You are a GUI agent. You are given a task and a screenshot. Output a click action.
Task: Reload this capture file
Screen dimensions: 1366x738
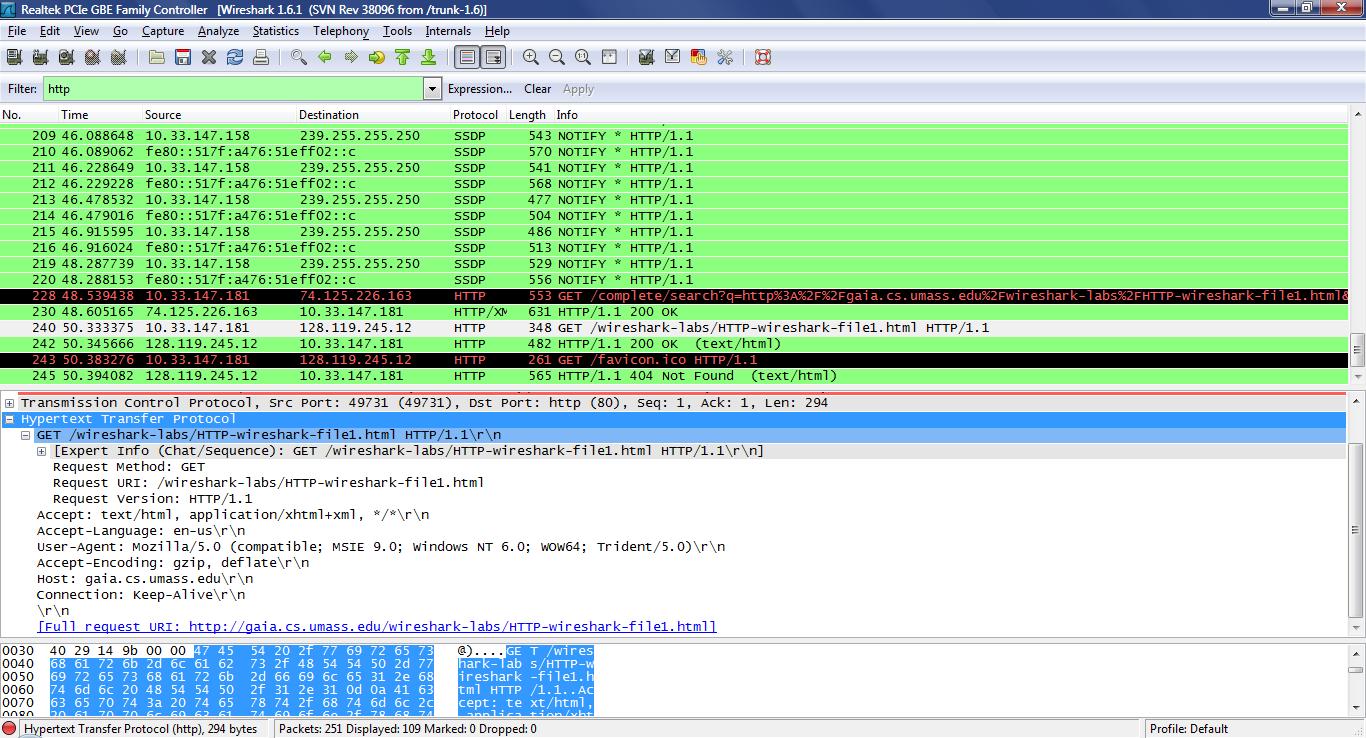coord(234,57)
